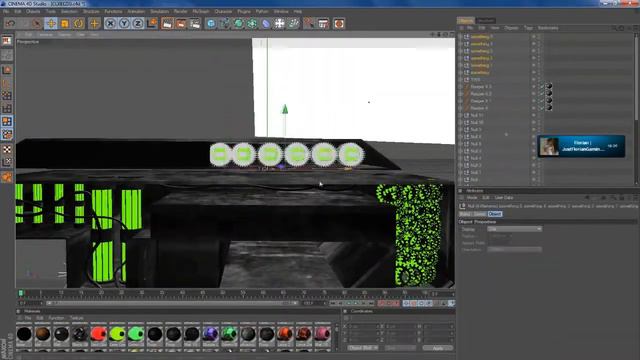
Task: Click the Object manager vertical scrollbar
Action: coord(637,78)
